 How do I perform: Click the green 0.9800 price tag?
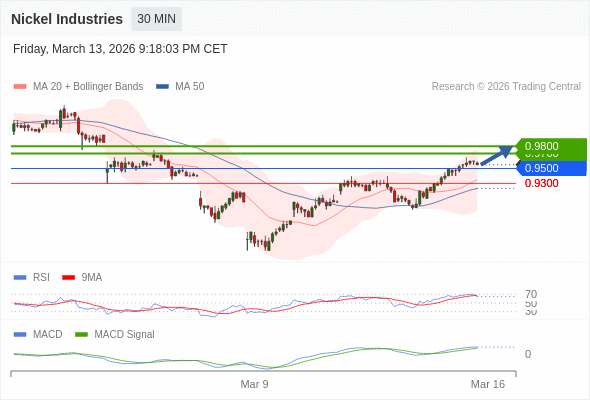coord(552,146)
